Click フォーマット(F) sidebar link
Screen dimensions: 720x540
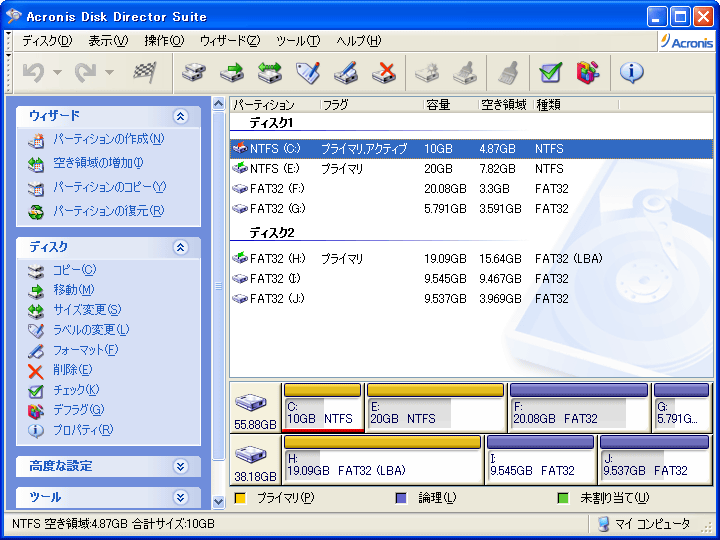(x=85, y=350)
